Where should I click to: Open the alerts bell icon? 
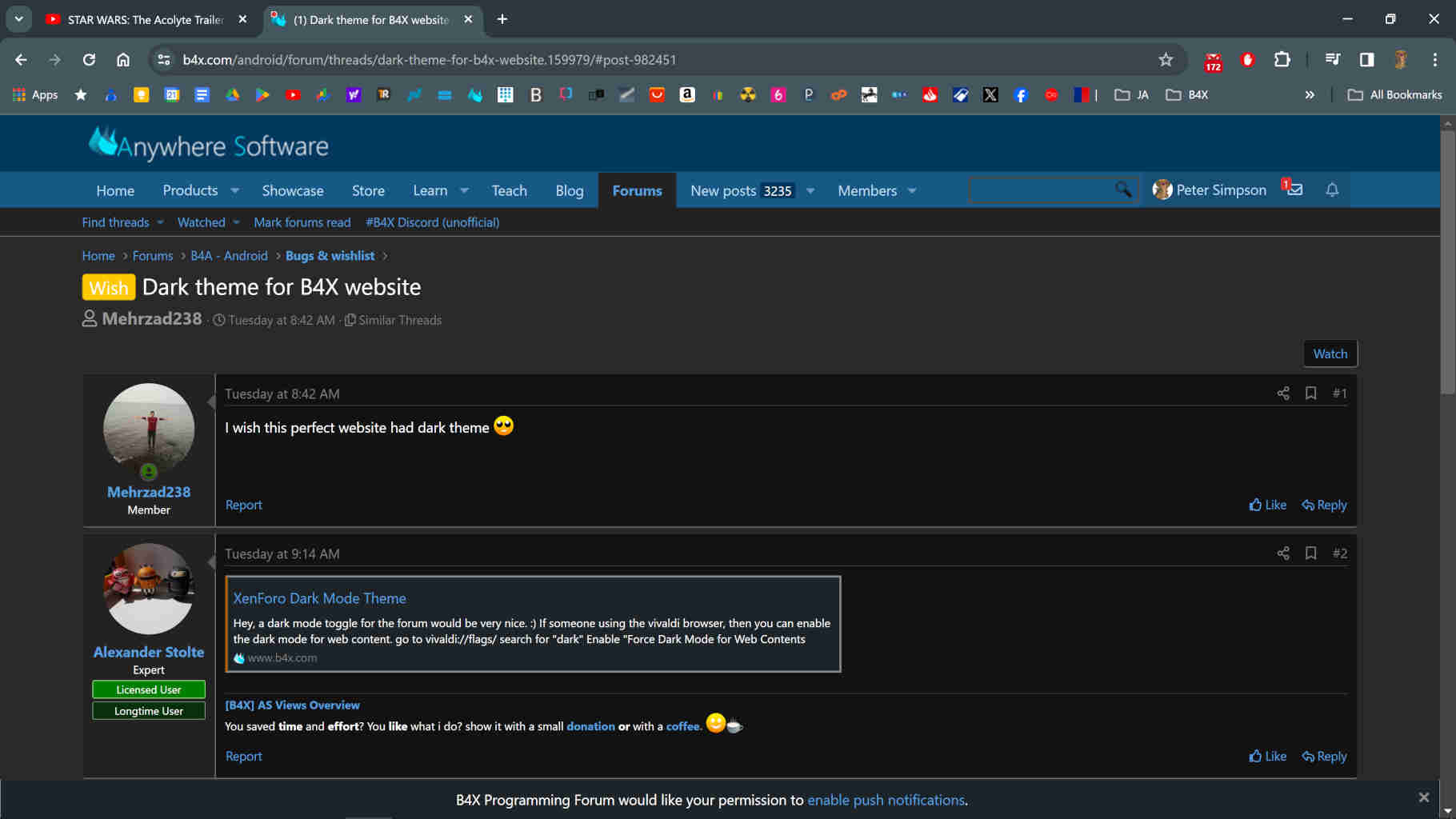click(x=1332, y=190)
